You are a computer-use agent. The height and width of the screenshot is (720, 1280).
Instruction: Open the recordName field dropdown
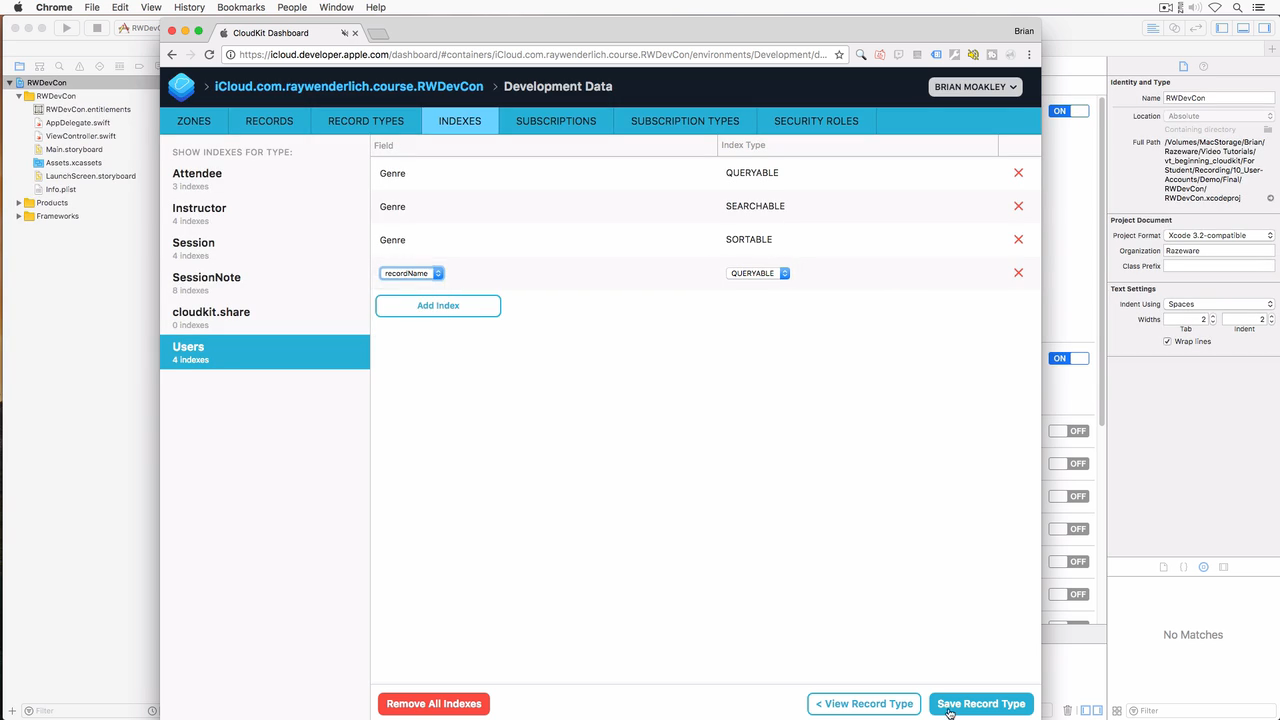pyautogui.click(x=411, y=273)
